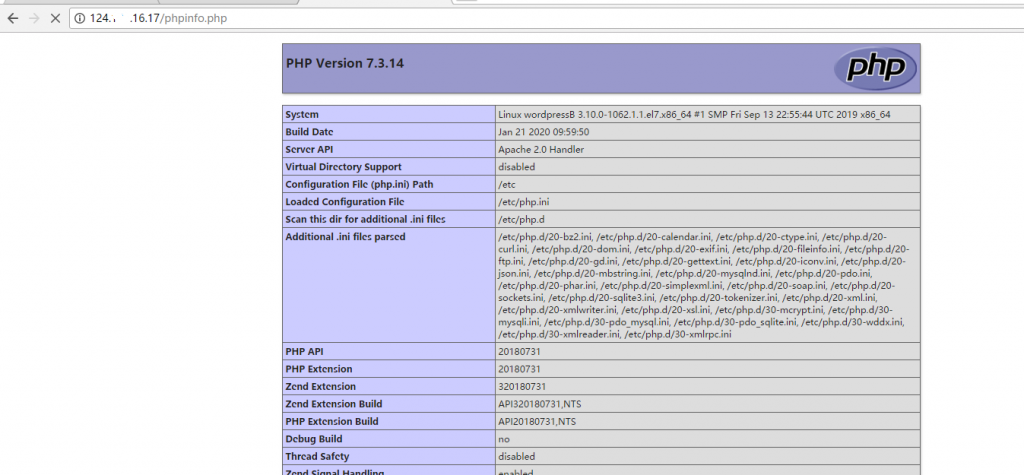
Task: Select the value Jan 21 2020 09:59:50
Action: click(x=543, y=132)
